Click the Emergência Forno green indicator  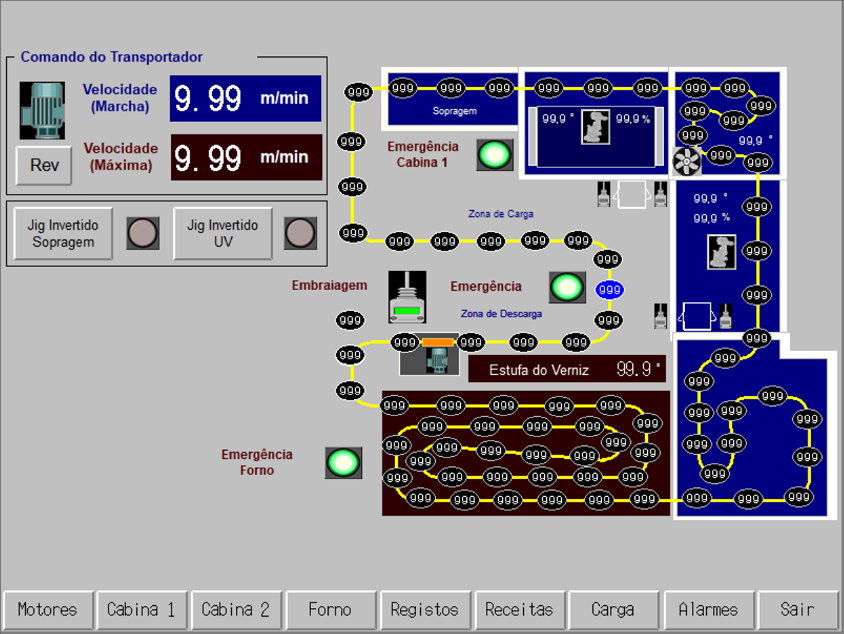coord(343,462)
